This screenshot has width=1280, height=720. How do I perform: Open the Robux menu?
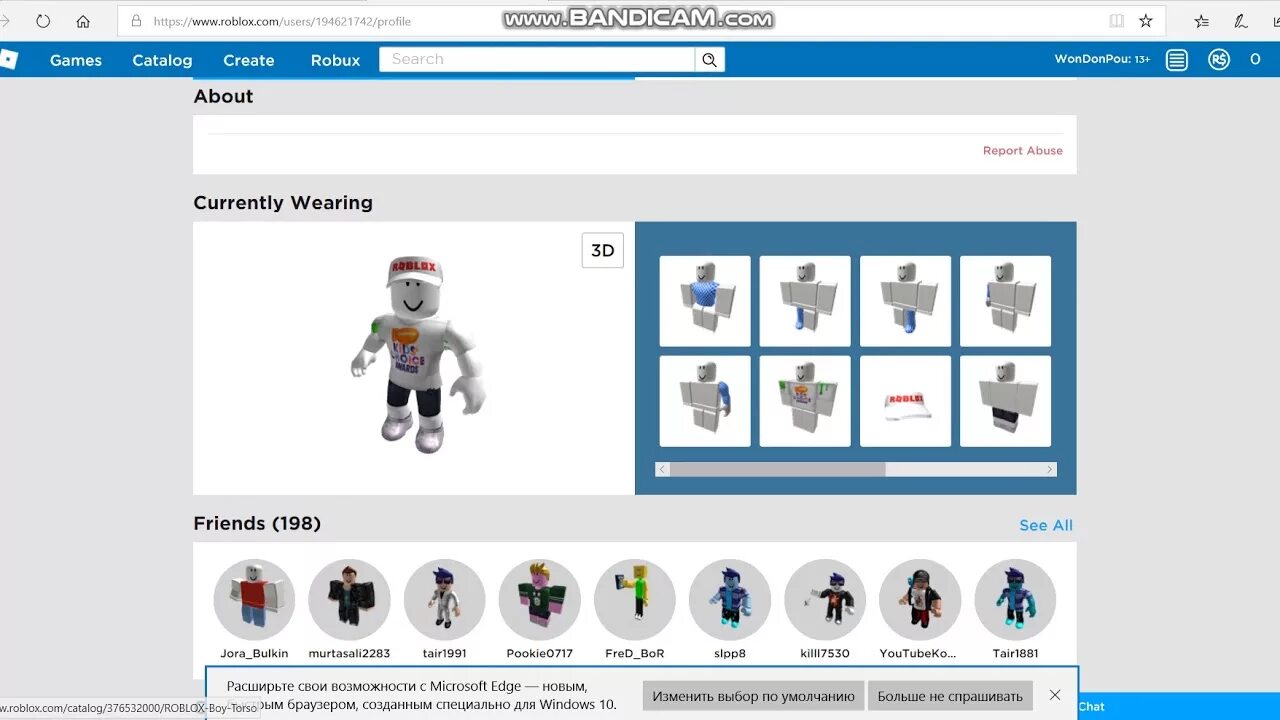pyautogui.click(x=335, y=60)
